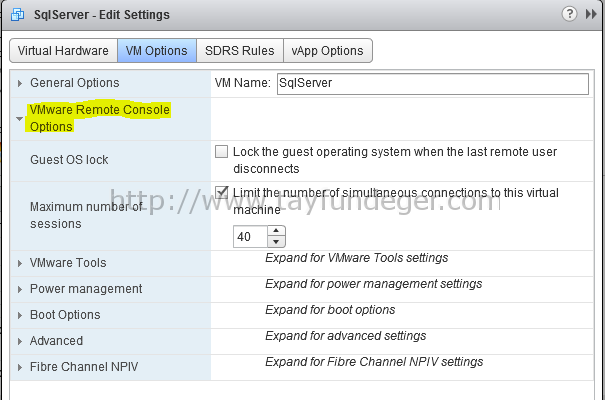Expand the Fibre Channel NPIV arrow

(x=20, y=367)
